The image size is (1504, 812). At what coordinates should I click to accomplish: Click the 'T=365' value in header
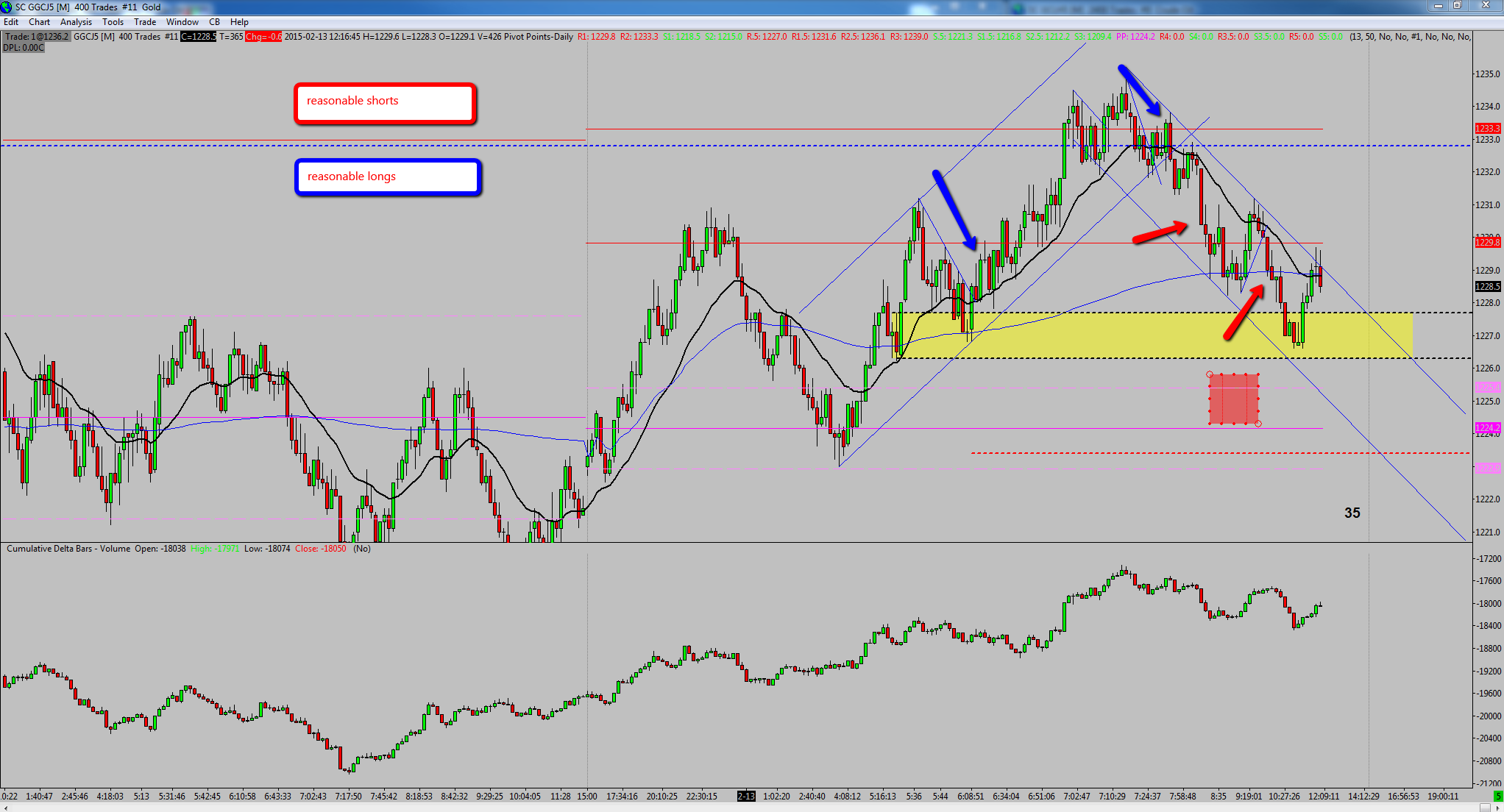point(231,37)
